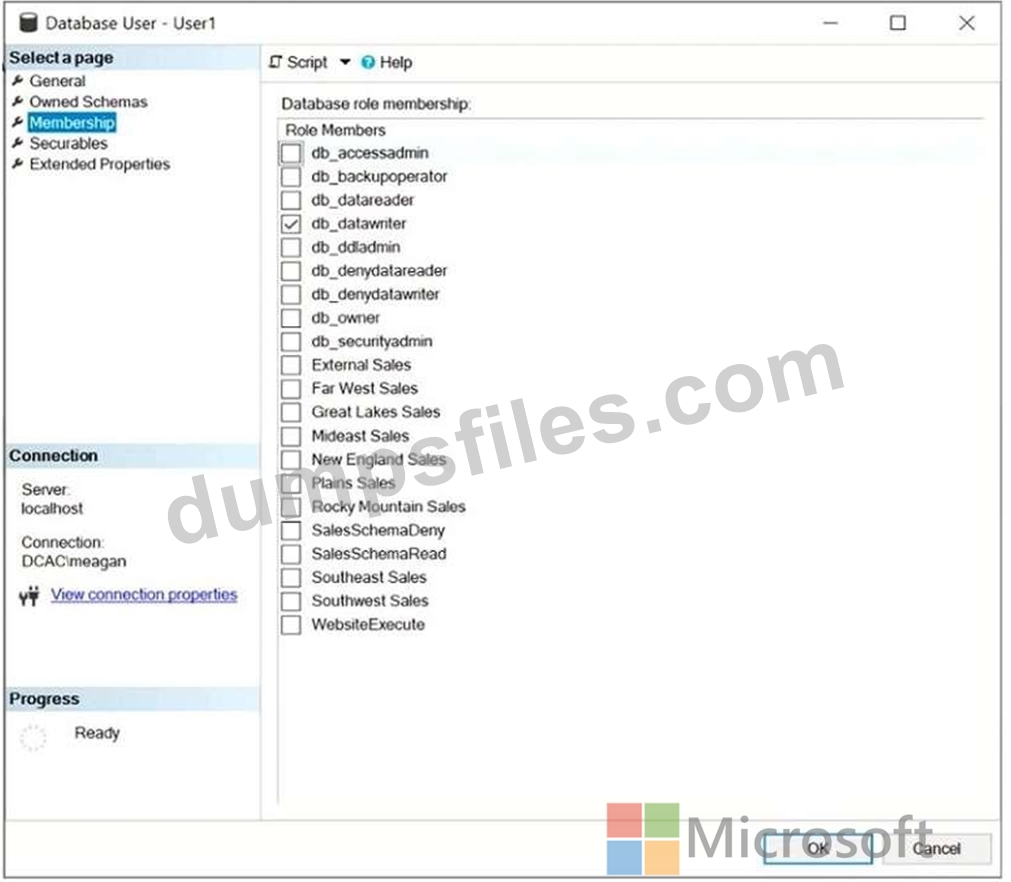Open View connection properties link

coord(144,595)
